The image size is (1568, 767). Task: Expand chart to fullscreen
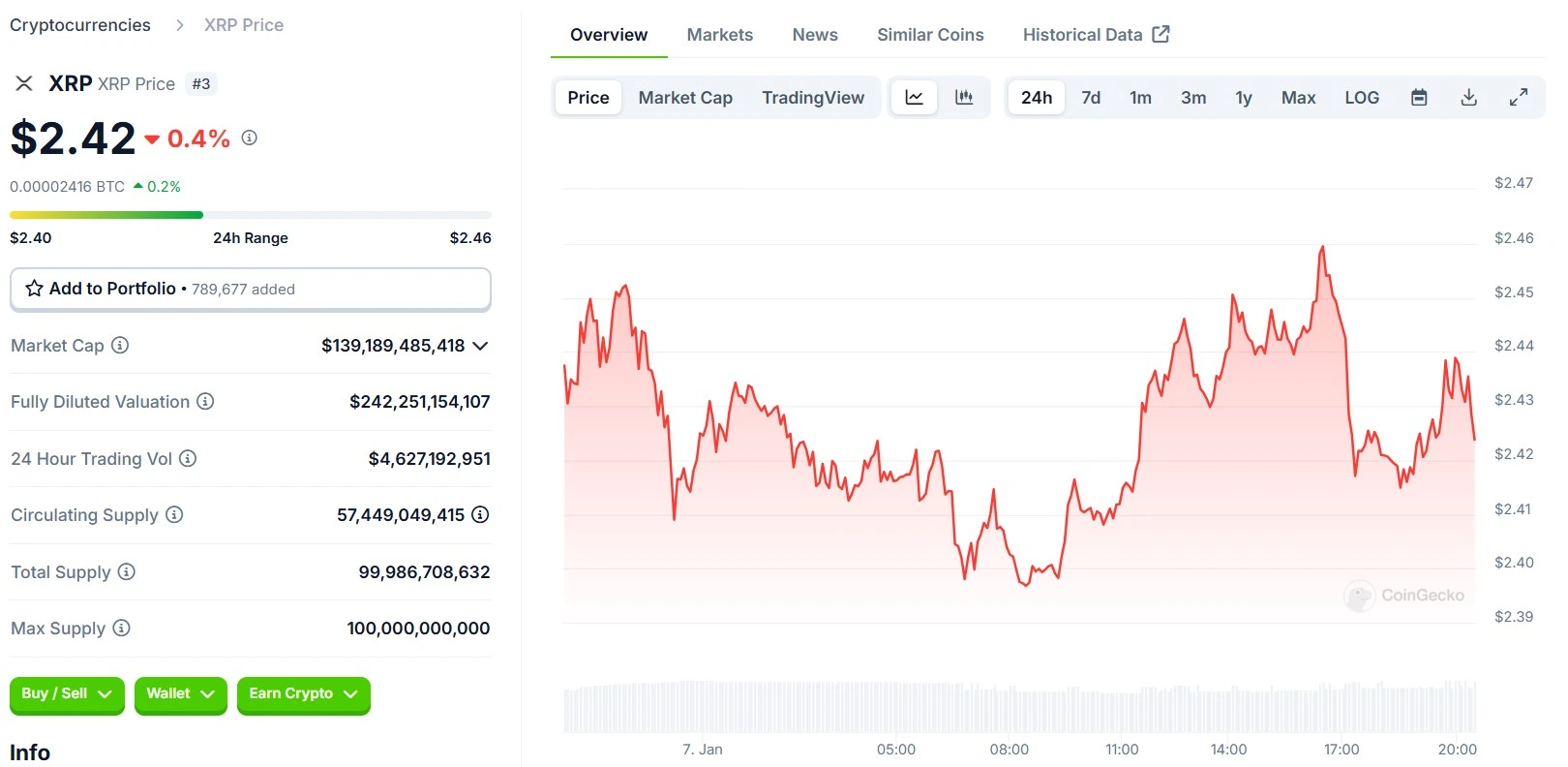pyautogui.click(x=1519, y=97)
